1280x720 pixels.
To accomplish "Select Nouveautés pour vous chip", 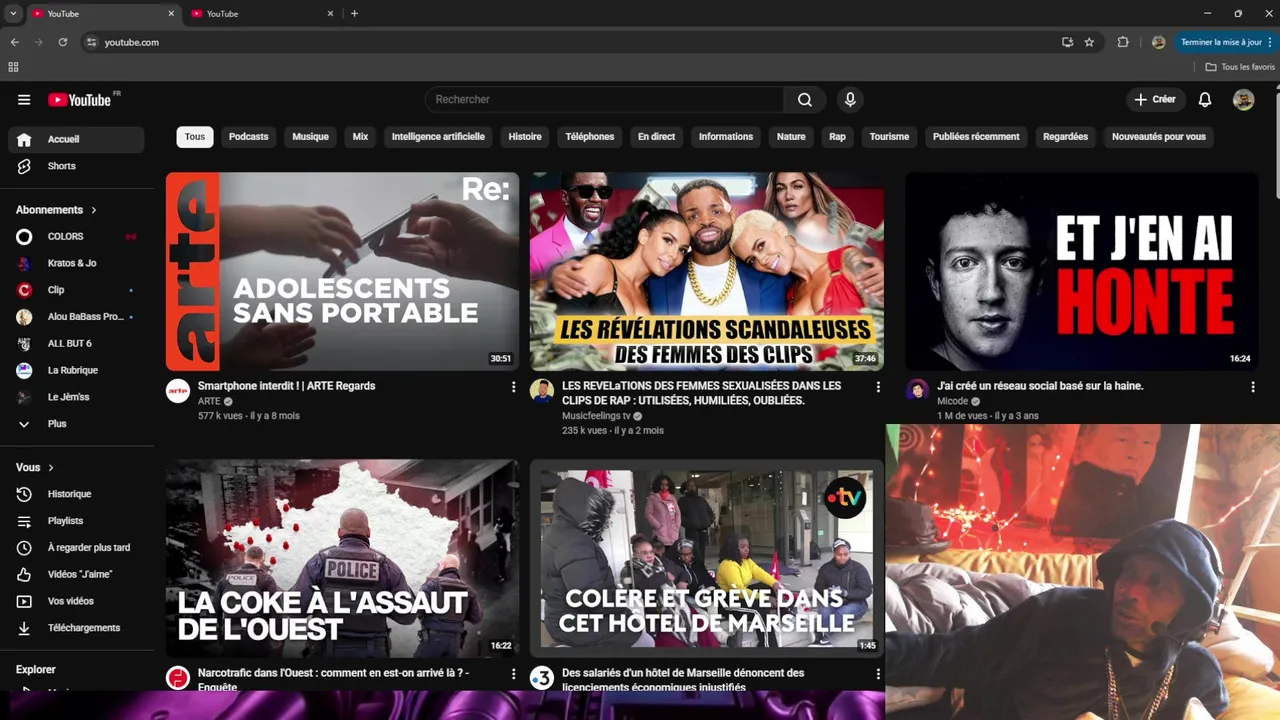I will (1159, 137).
